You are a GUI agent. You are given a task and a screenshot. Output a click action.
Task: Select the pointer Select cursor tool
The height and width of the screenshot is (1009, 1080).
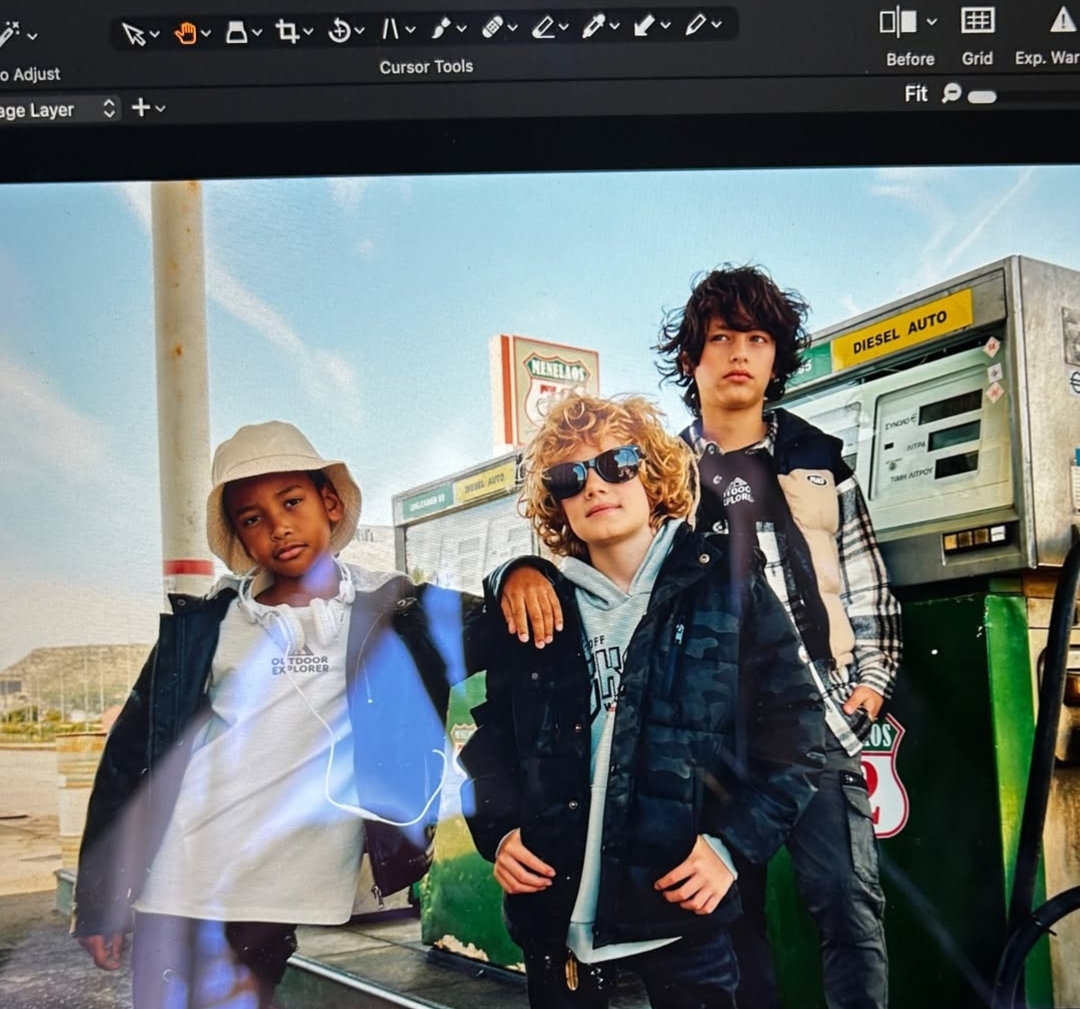tap(134, 33)
